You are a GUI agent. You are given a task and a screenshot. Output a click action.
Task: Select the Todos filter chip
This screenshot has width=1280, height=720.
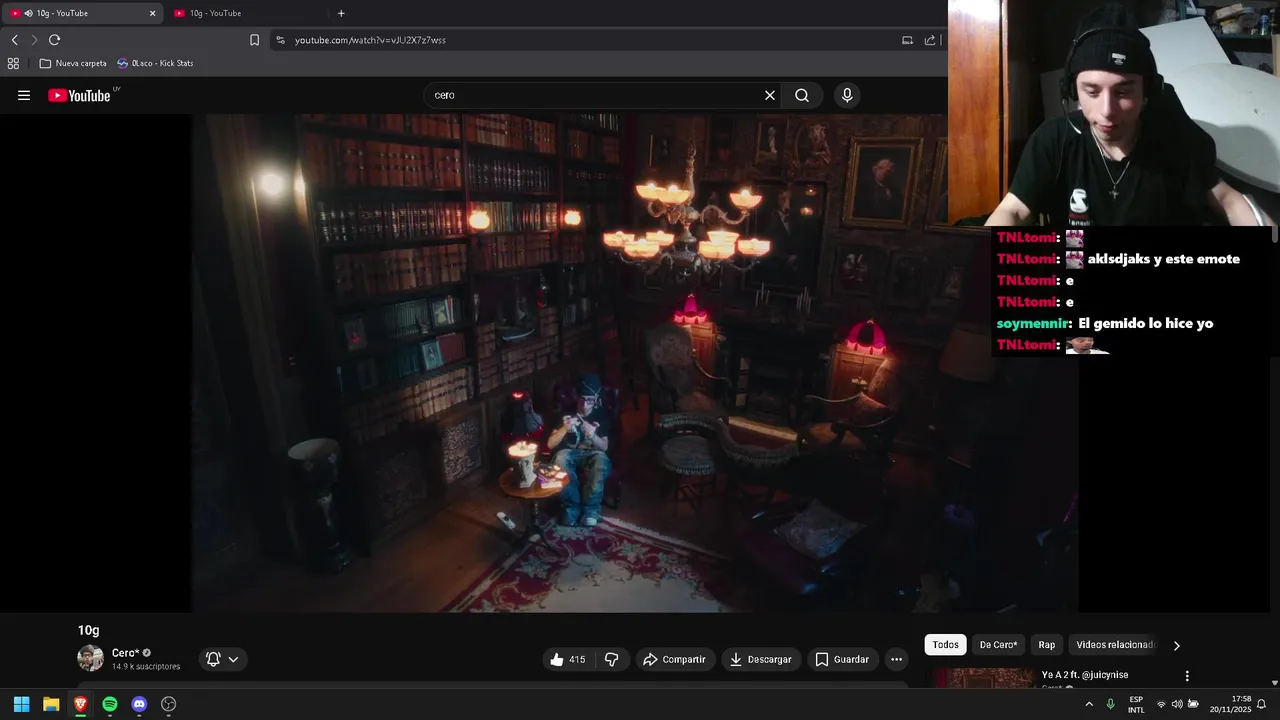click(x=946, y=645)
